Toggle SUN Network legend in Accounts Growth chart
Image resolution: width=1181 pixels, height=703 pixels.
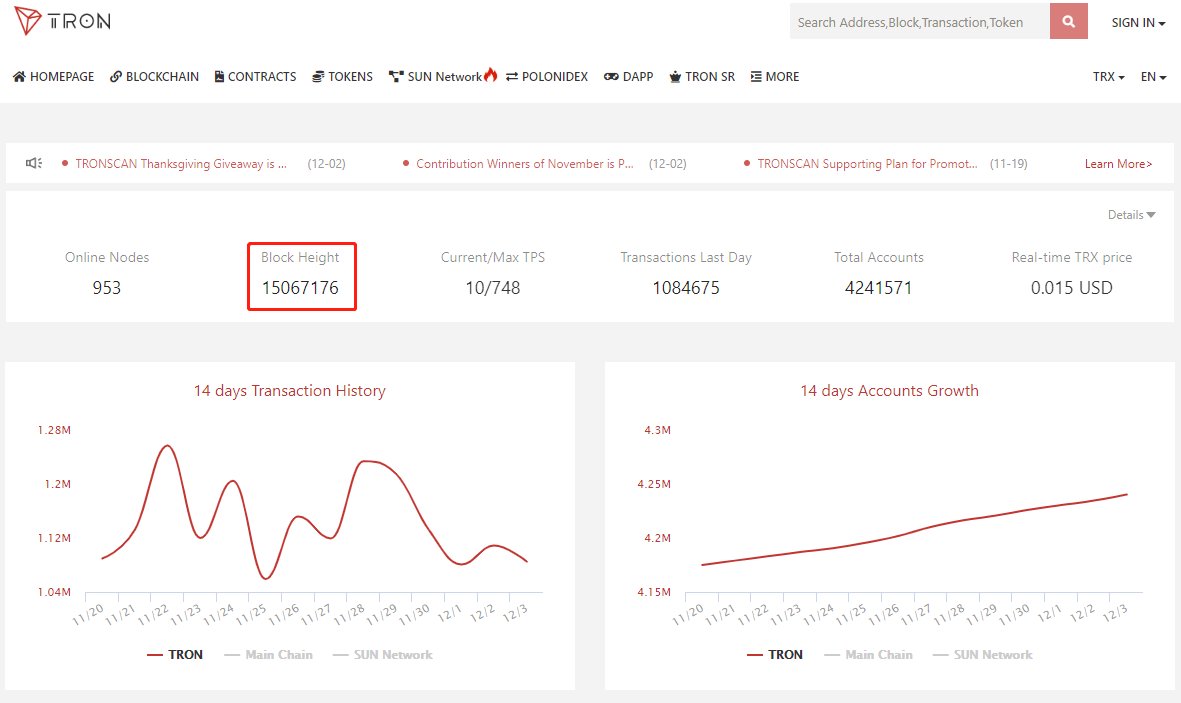click(x=982, y=655)
